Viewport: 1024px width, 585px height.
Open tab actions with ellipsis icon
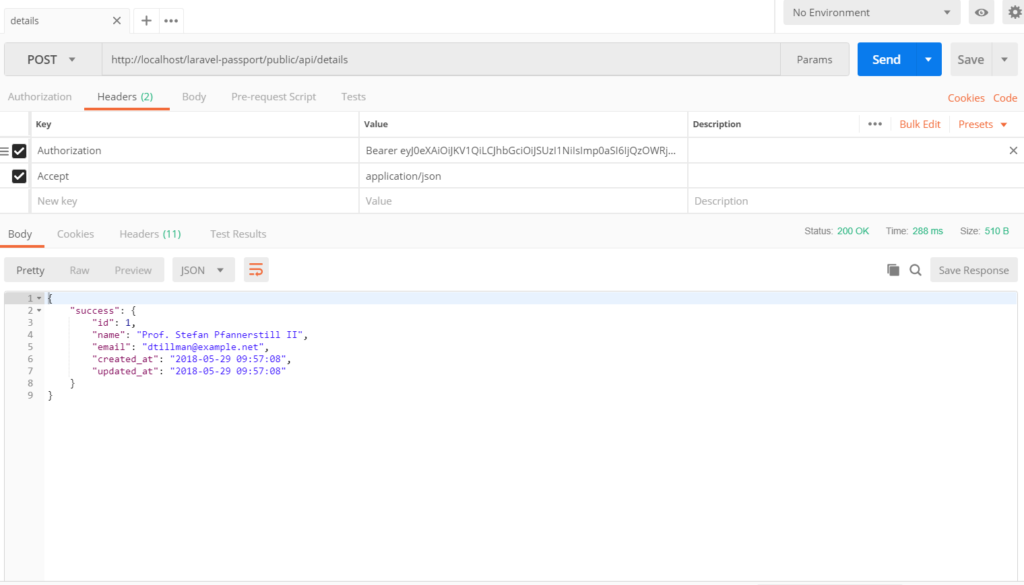[170, 20]
